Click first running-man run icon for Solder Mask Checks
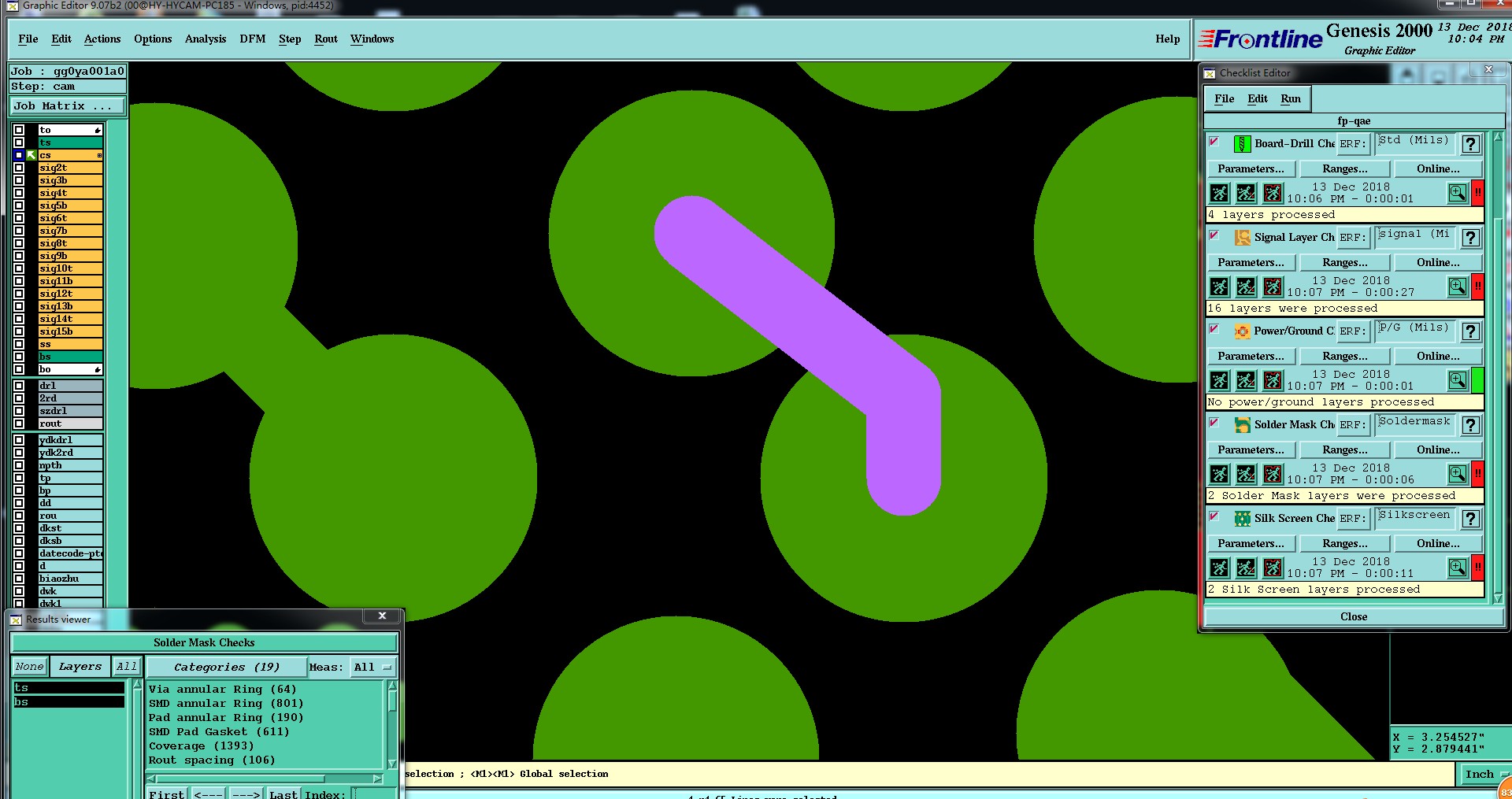1512x799 pixels. (1219, 474)
